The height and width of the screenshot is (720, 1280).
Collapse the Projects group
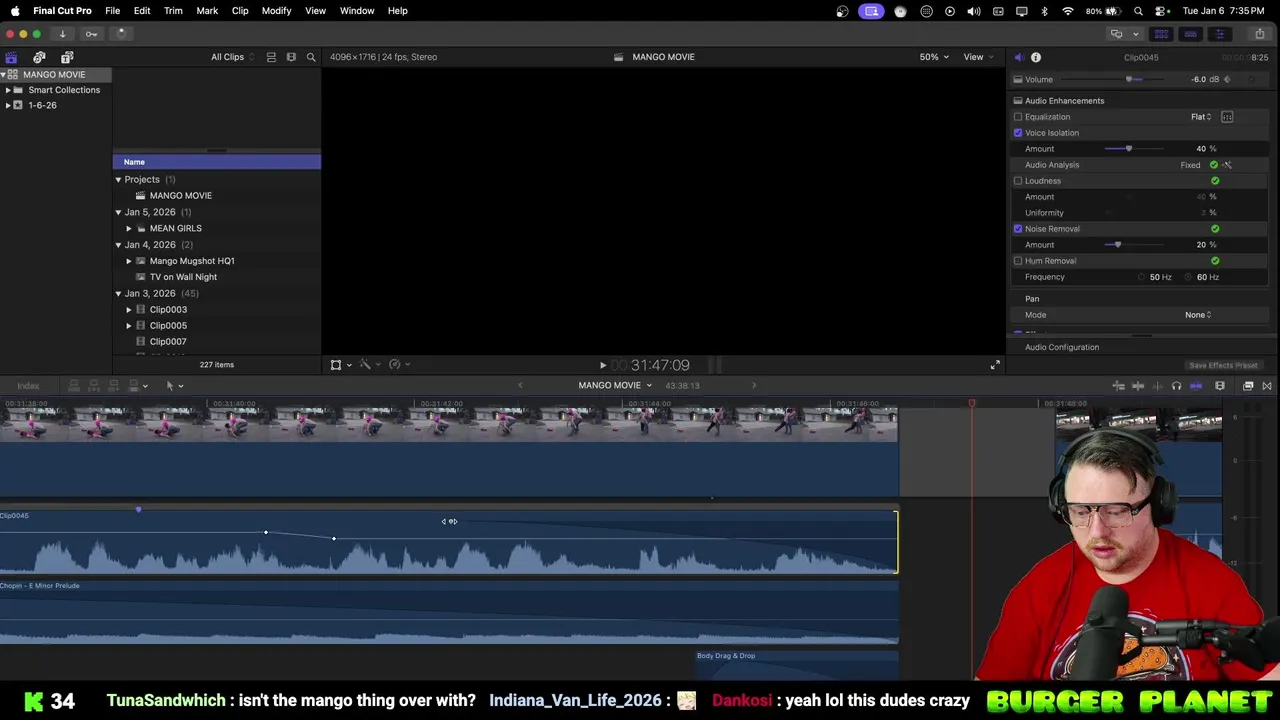[x=118, y=180]
